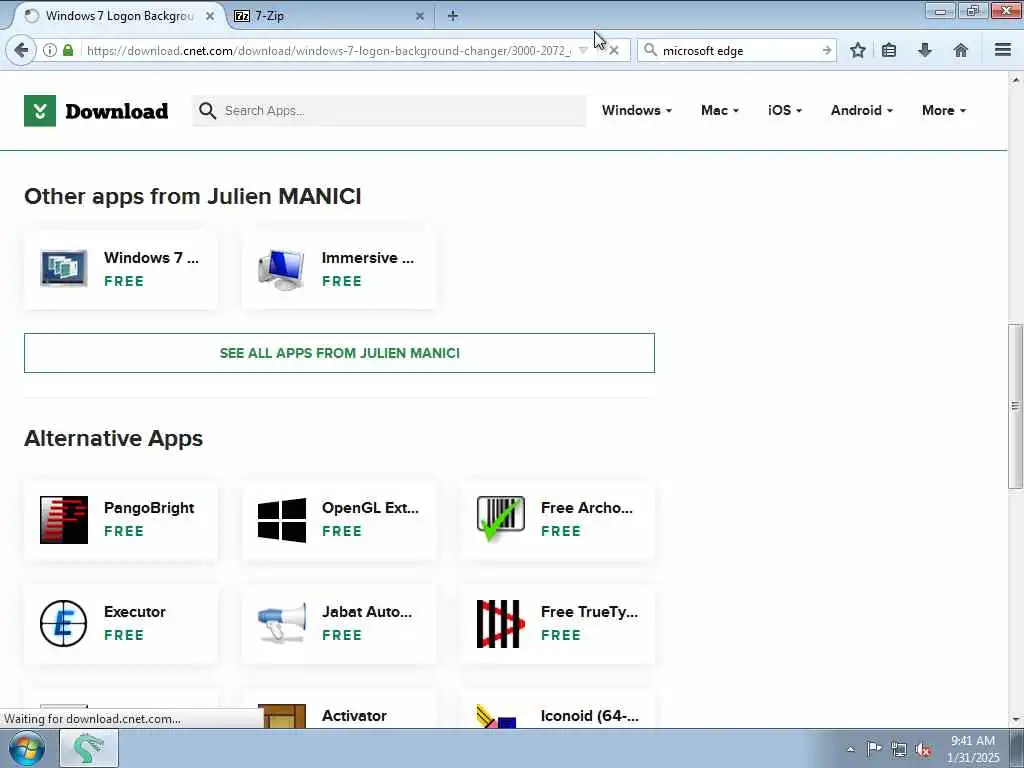1024x768 pixels.
Task: Open the bookmarks list icon
Action: click(x=889, y=50)
